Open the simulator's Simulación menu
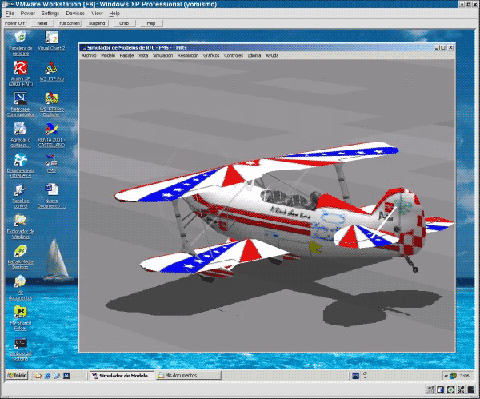Image resolution: width=480 pixels, height=399 pixels. [x=163, y=55]
